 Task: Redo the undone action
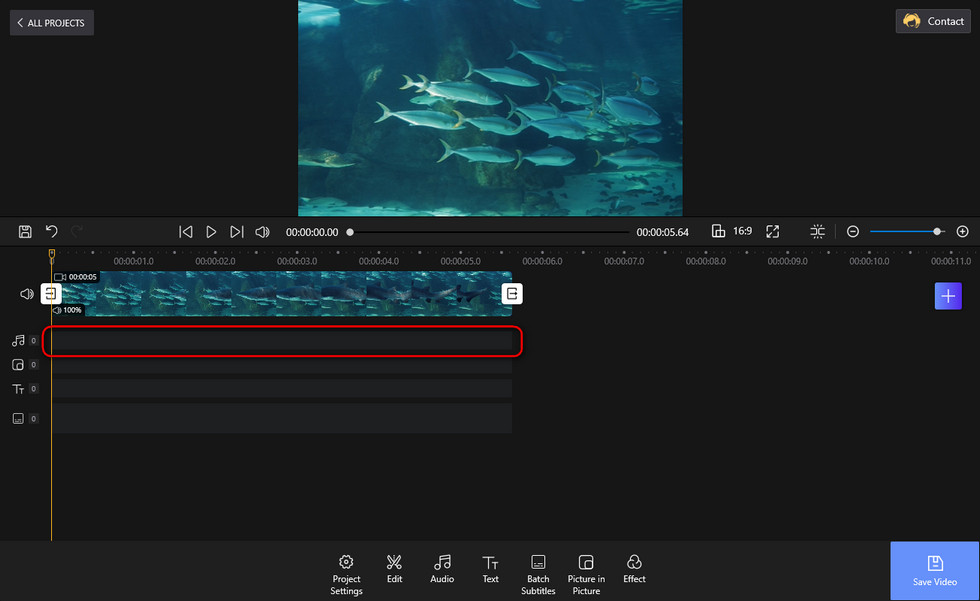[x=76, y=232]
